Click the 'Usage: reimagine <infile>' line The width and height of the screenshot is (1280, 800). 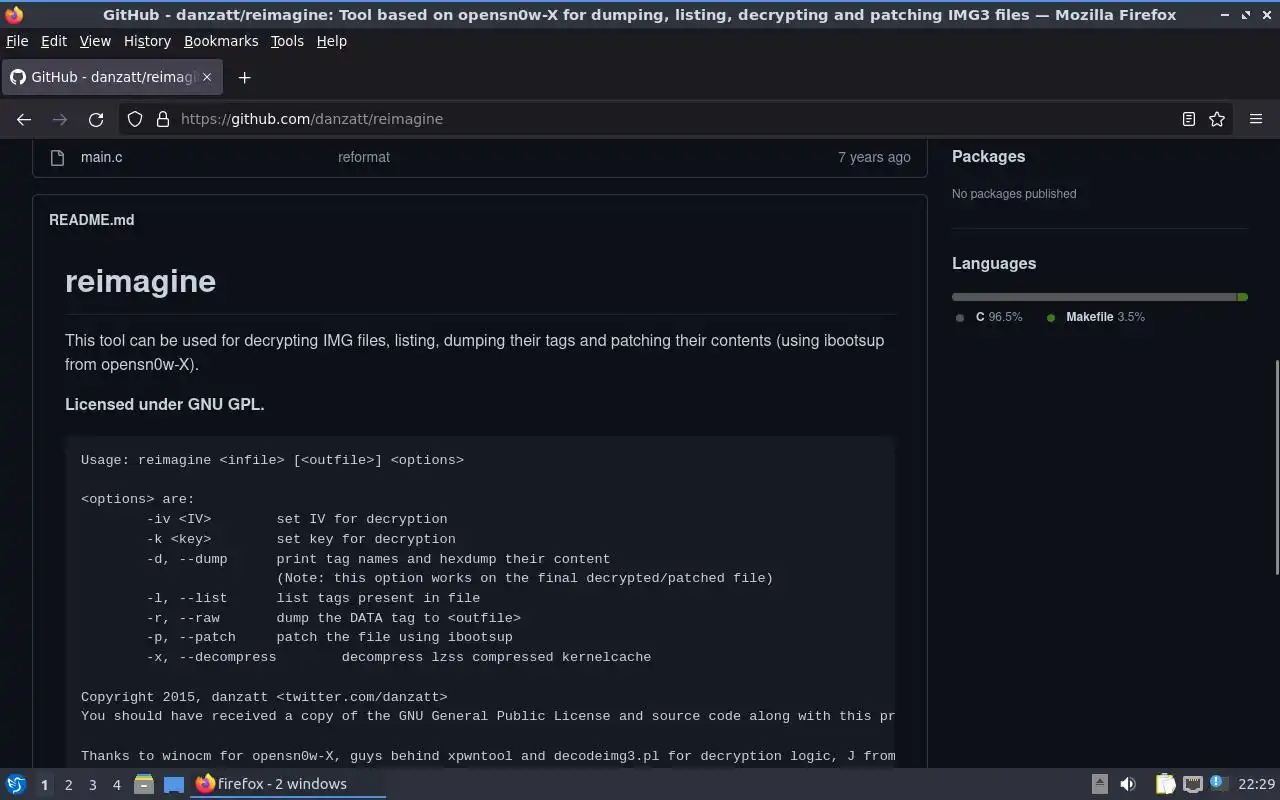pyautogui.click(x=272, y=460)
